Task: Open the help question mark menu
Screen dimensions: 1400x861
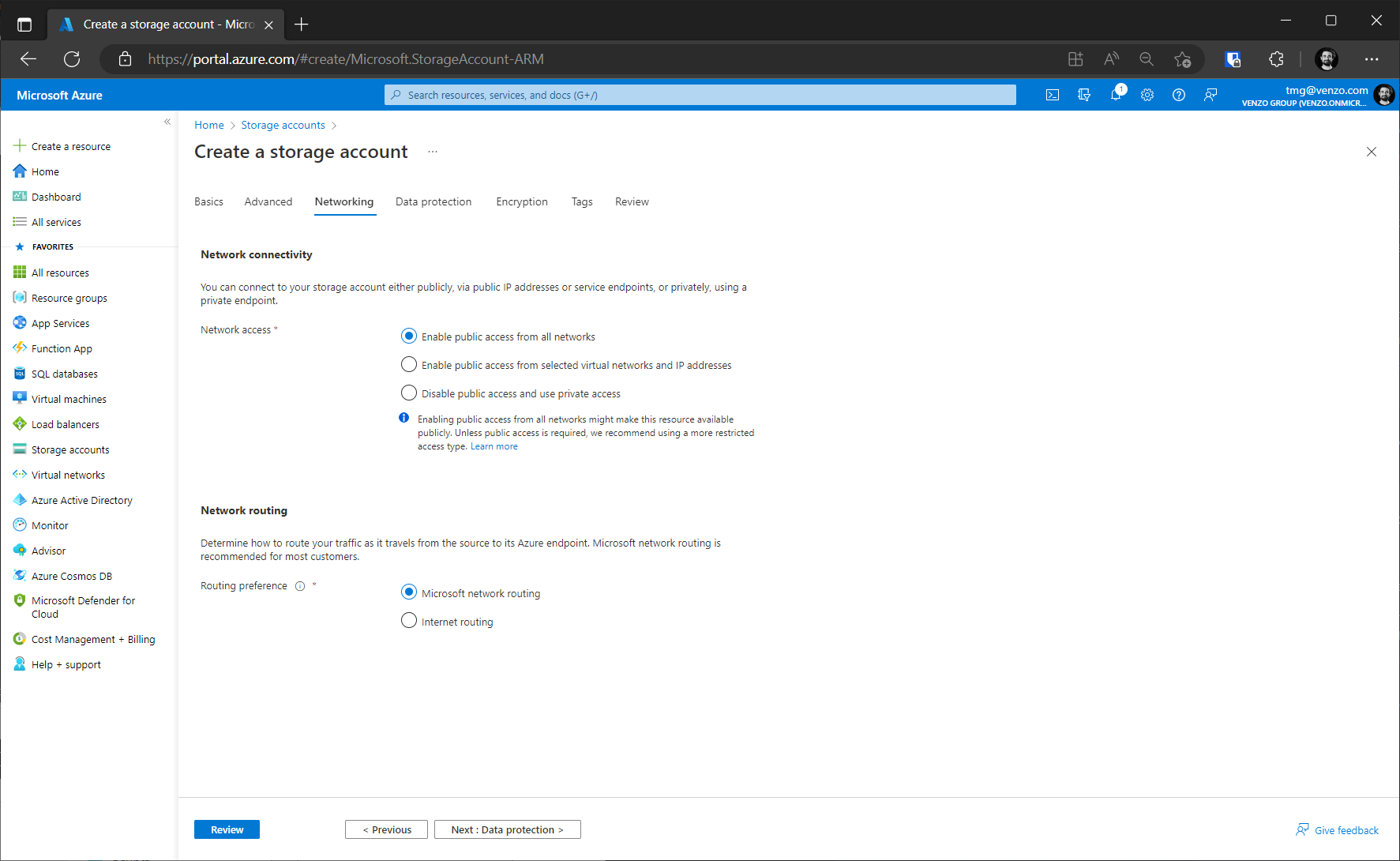Action: pyautogui.click(x=1179, y=95)
